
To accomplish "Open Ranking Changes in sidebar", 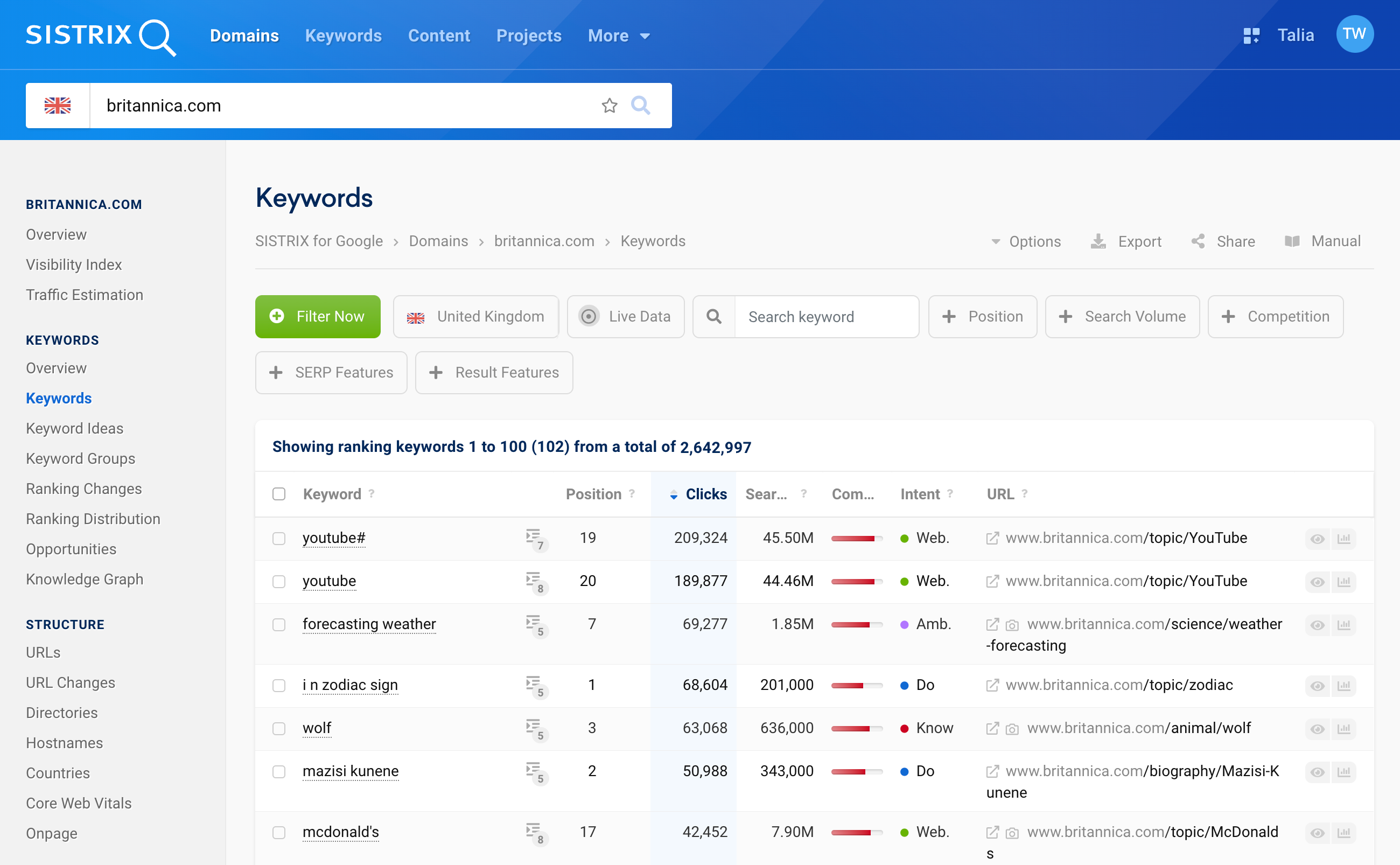I will (x=83, y=489).
